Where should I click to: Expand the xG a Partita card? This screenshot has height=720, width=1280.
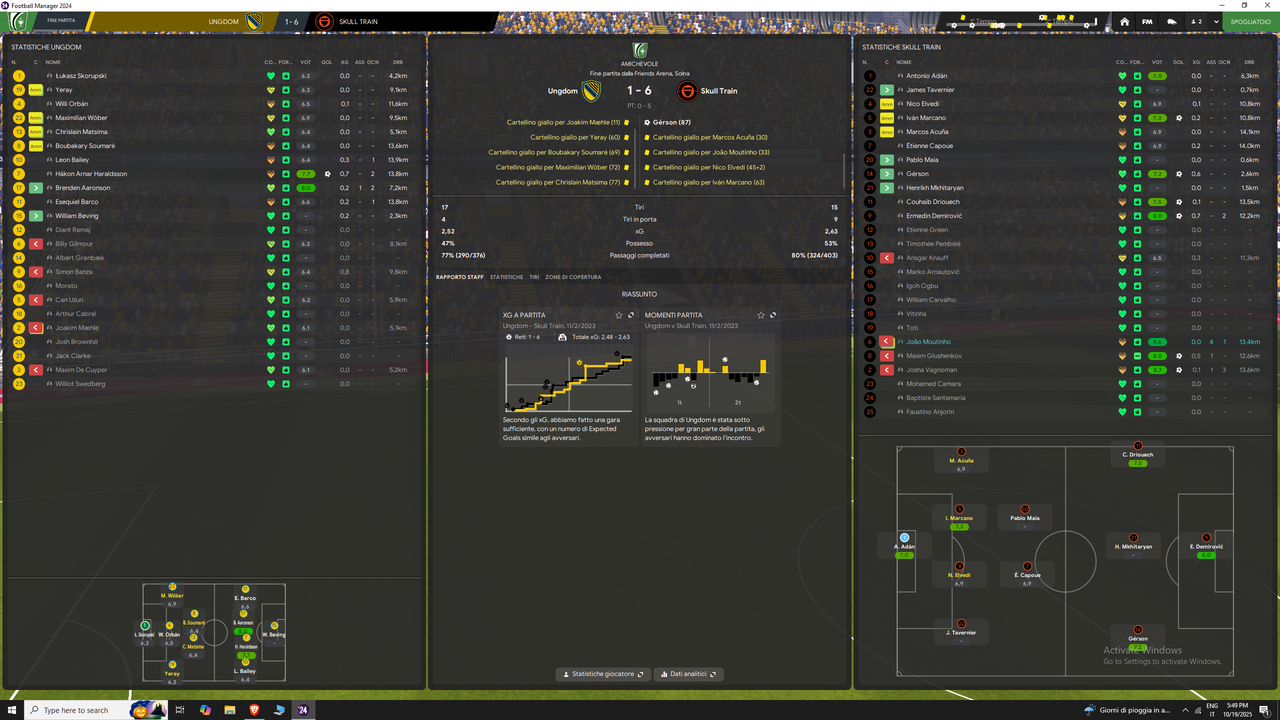coord(631,315)
